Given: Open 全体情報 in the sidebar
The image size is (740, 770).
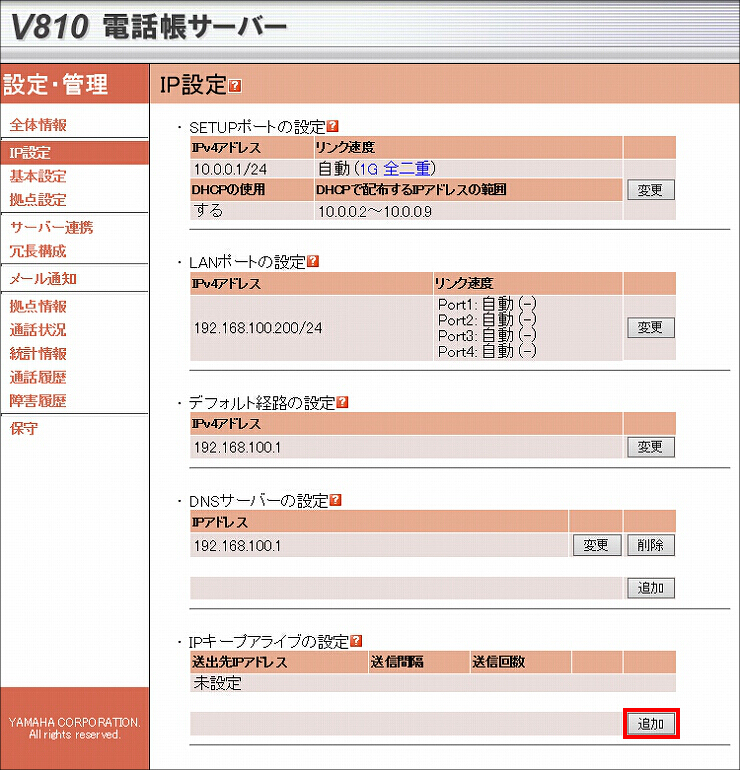Looking at the screenshot, I should pos(38,125).
